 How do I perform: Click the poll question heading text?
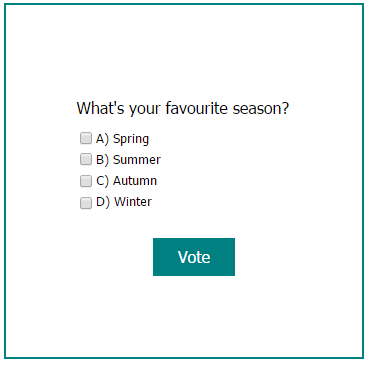[183, 108]
